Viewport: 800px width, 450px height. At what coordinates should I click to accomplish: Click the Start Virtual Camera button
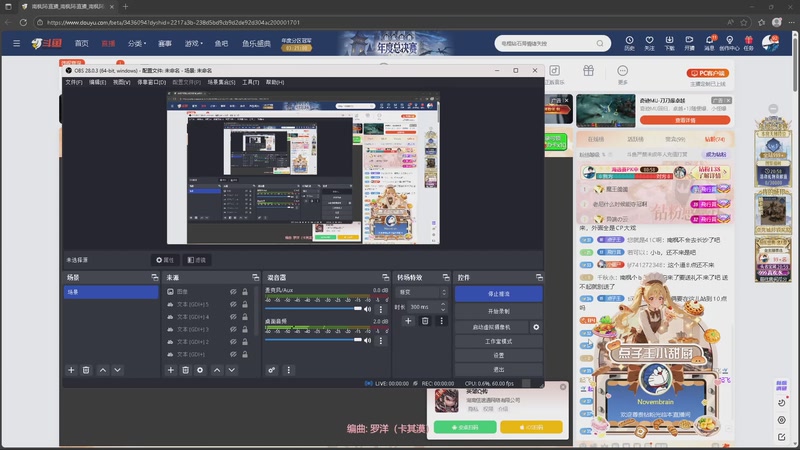(492, 327)
